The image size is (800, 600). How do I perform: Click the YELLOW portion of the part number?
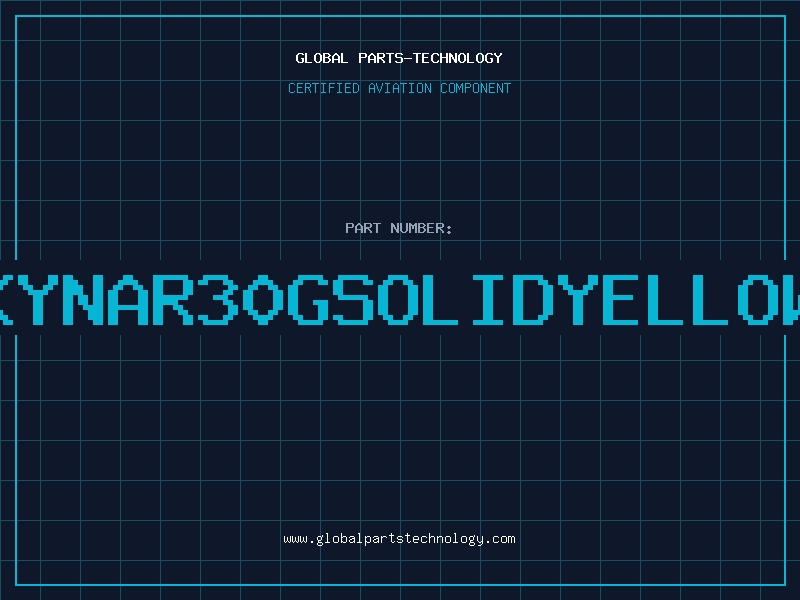pyautogui.click(x=679, y=300)
